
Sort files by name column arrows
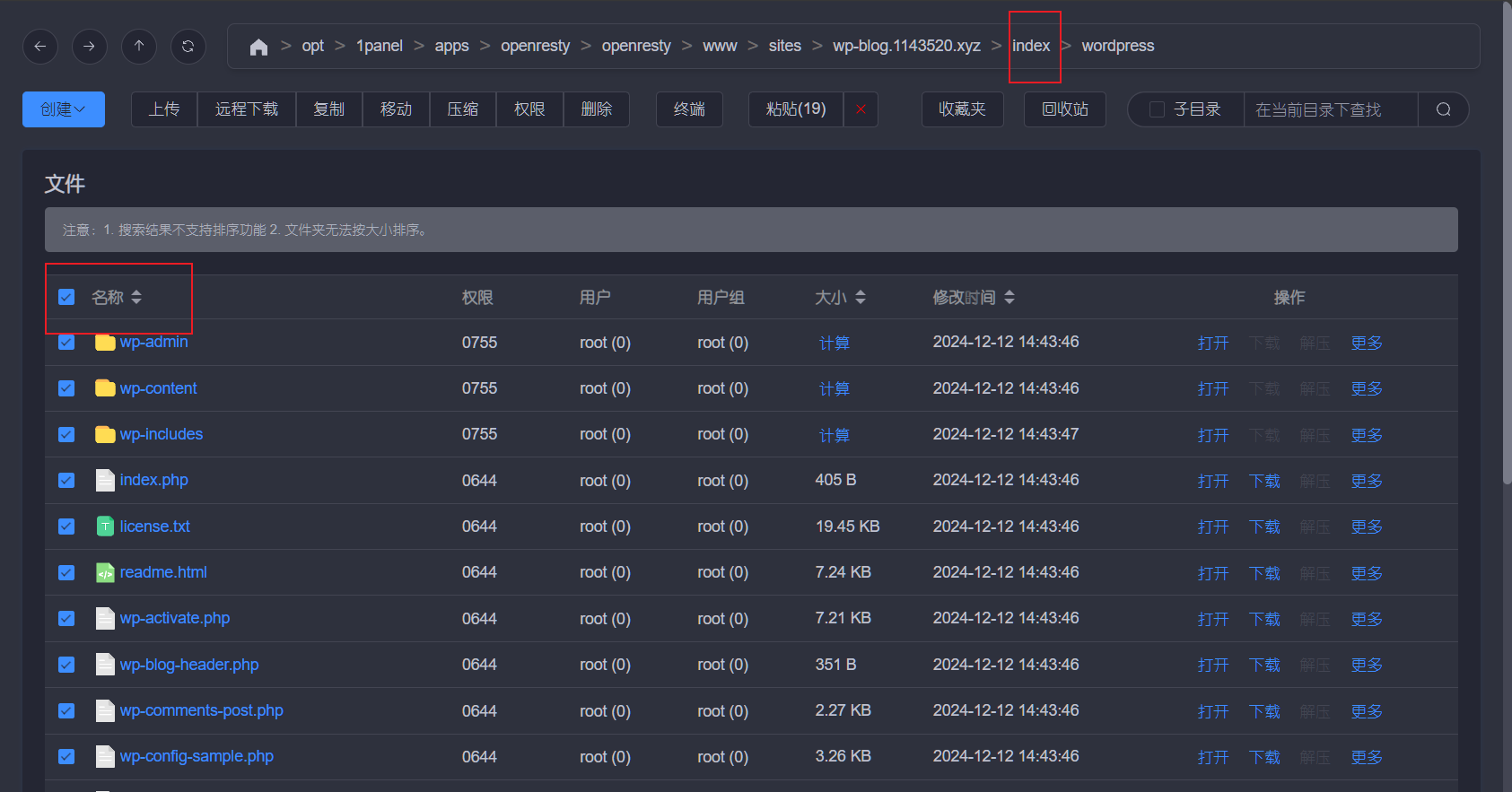point(136,297)
